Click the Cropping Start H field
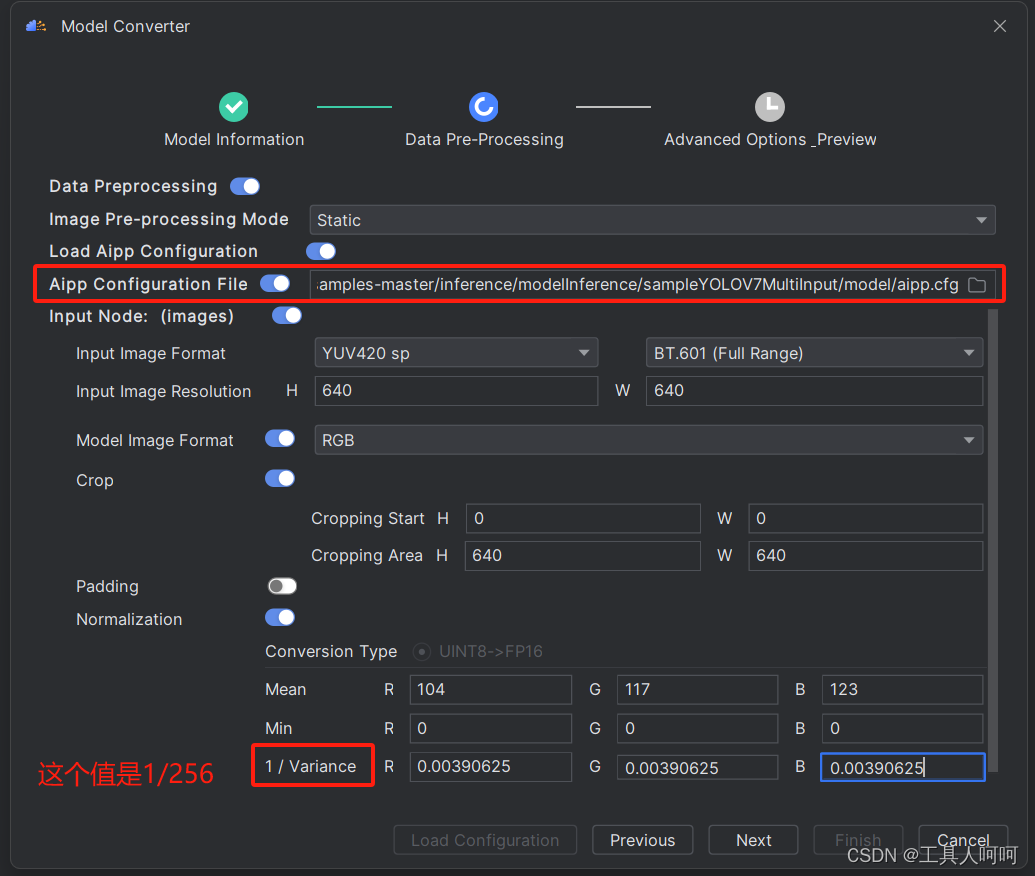This screenshot has height=876, width=1035. pyautogui.click(x=583, y=518)
